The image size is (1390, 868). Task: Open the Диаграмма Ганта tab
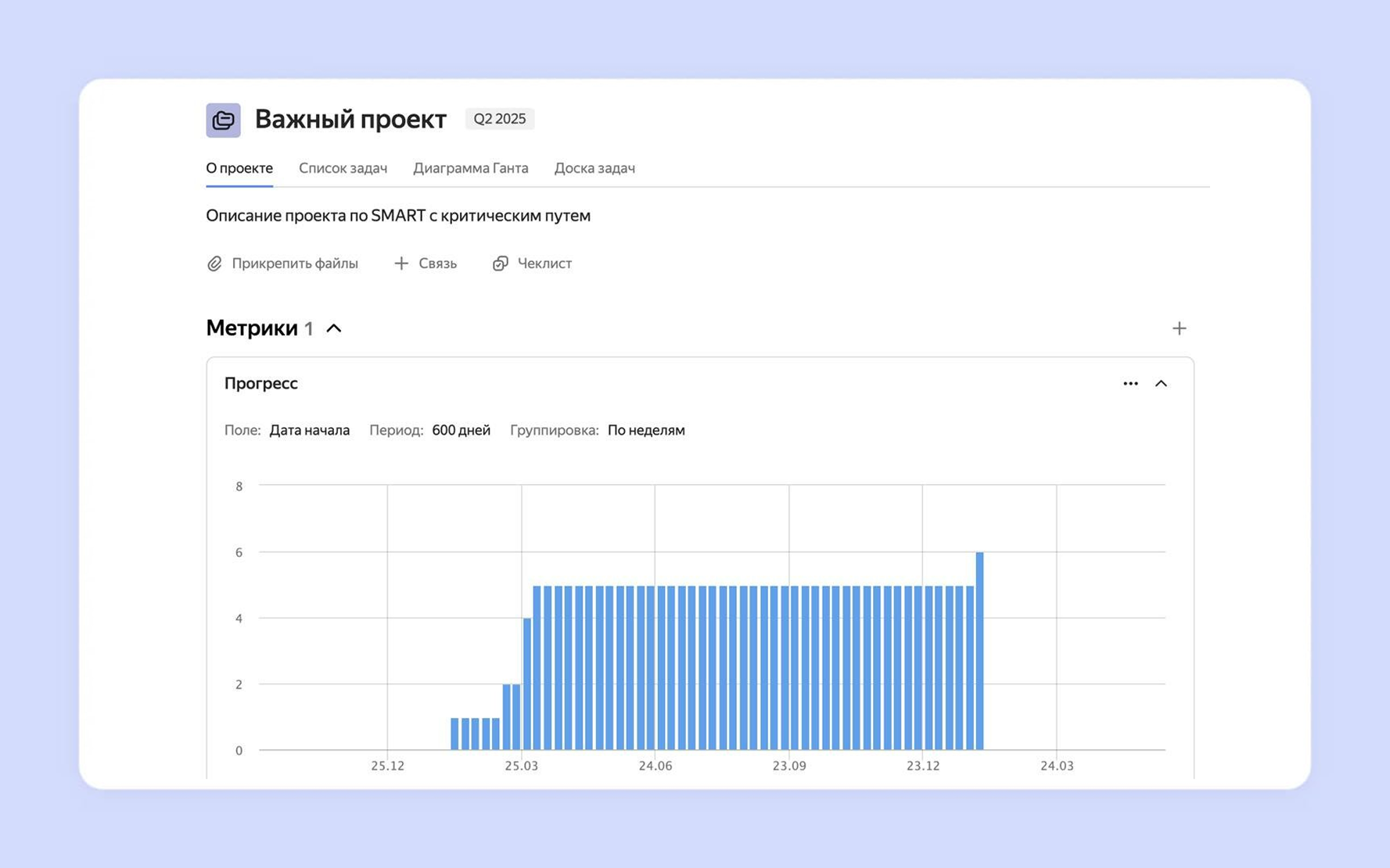[x=470, y=168]
